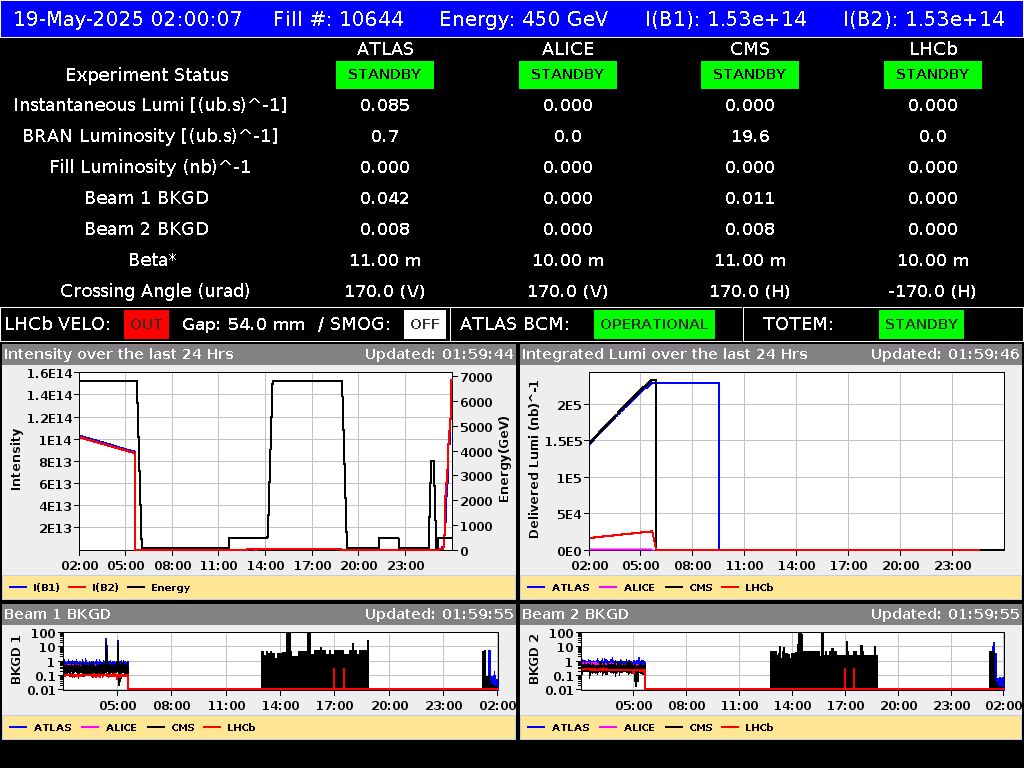
Task: Click the CMS STANDBY status indicator
Action: (750, 74)
